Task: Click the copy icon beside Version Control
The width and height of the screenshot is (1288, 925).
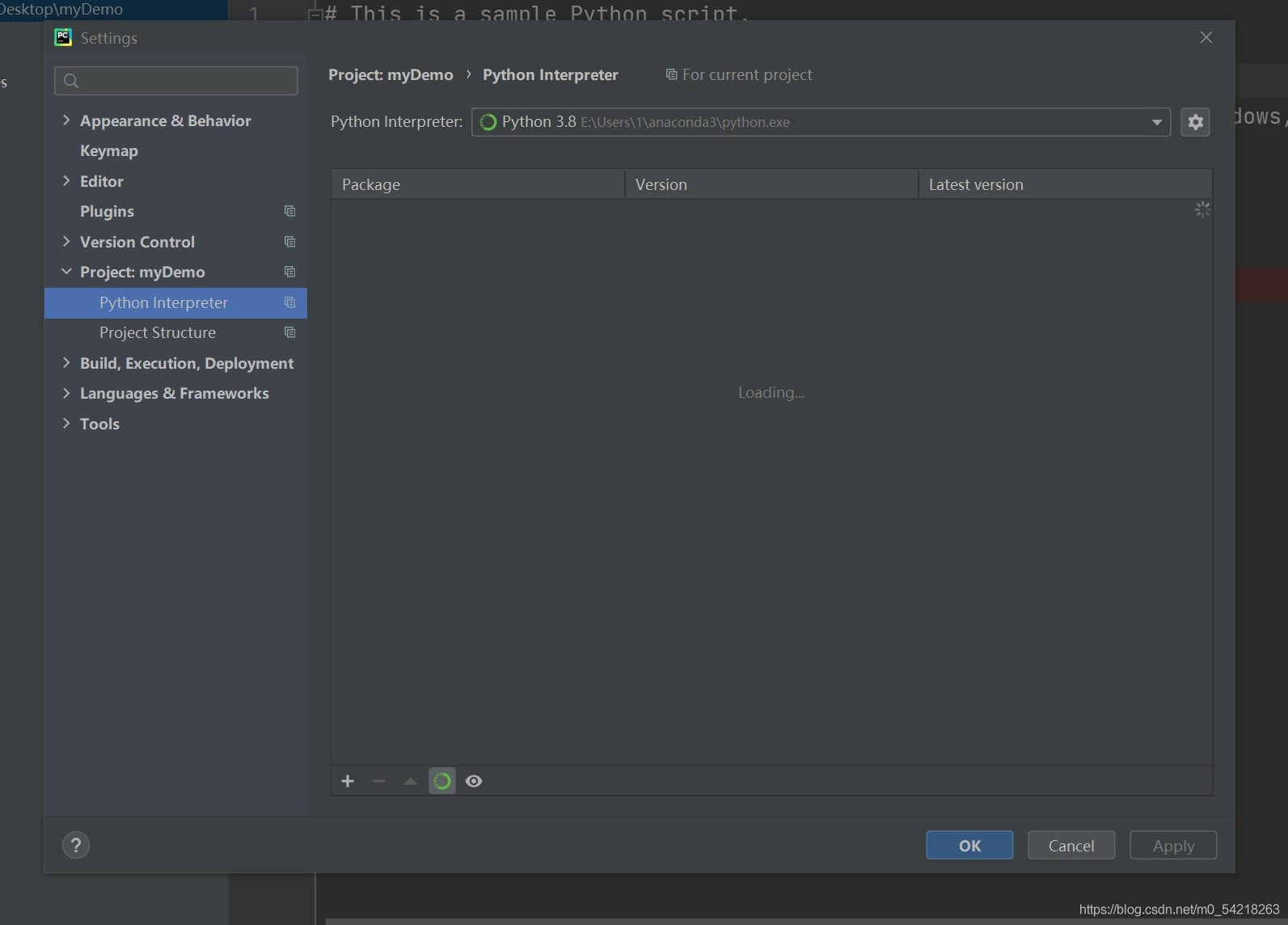Action: 289,242
